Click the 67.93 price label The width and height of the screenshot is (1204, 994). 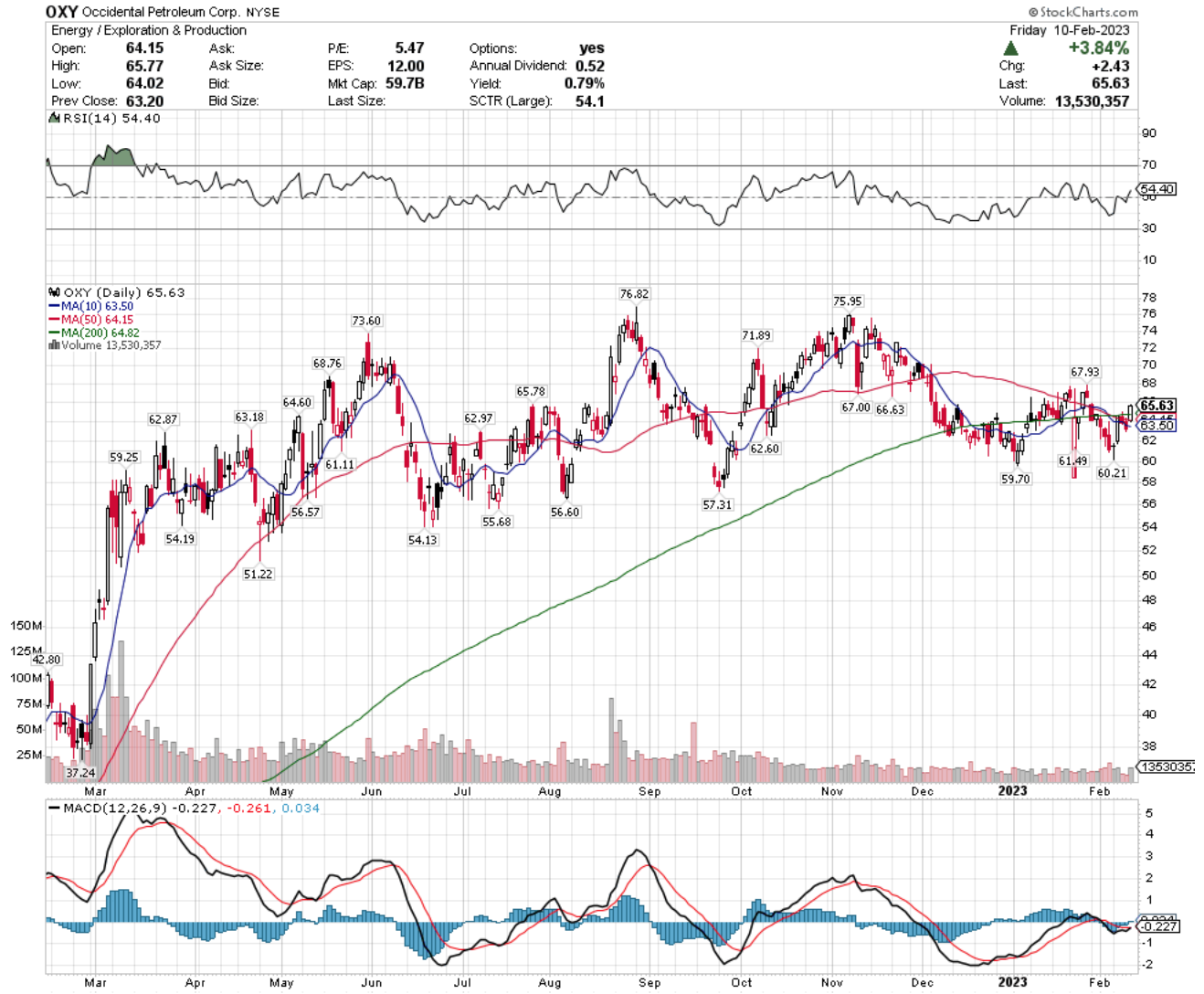tap(1085, 373)
